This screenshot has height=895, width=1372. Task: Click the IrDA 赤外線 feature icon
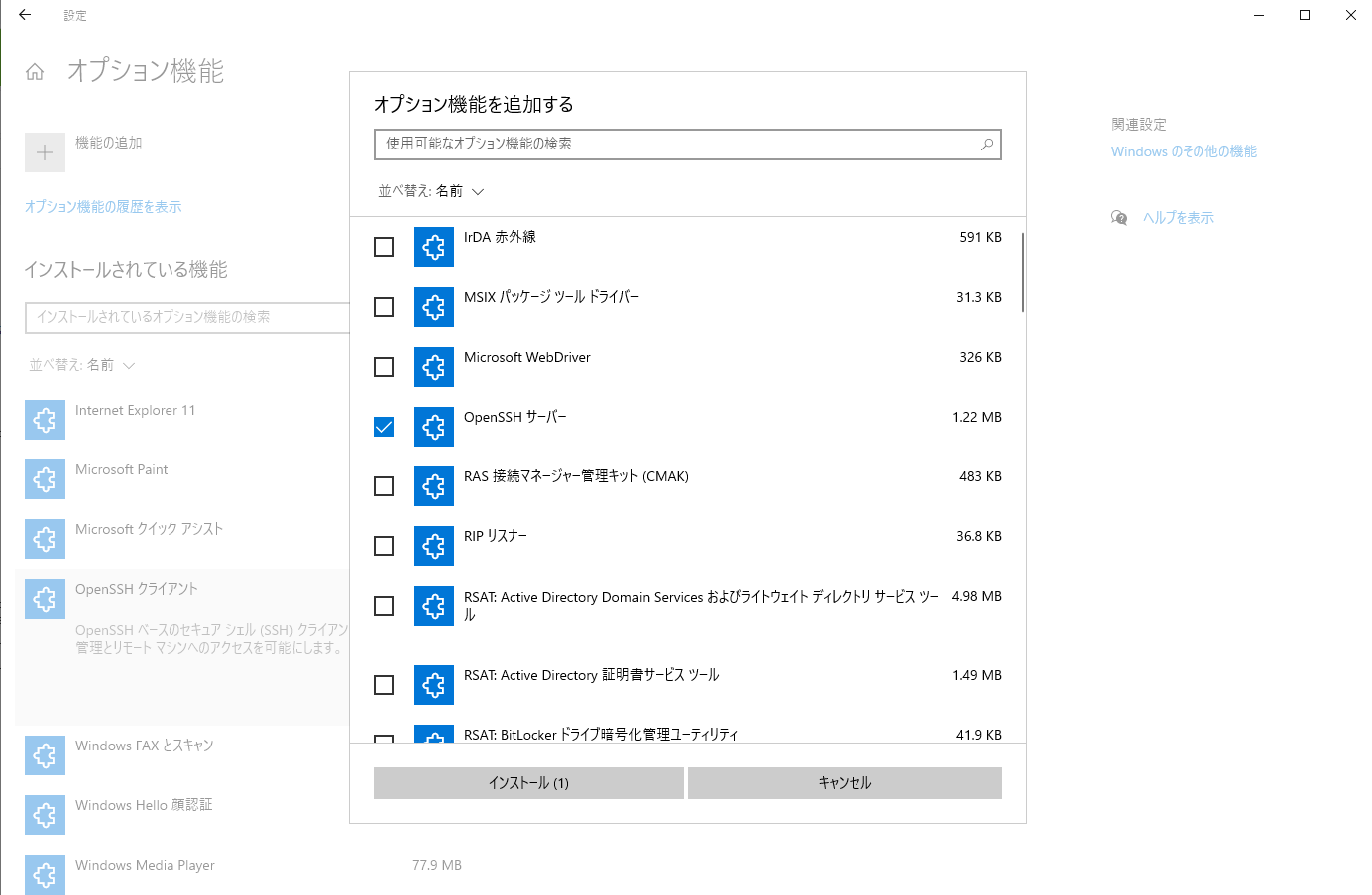pos(434,247)
